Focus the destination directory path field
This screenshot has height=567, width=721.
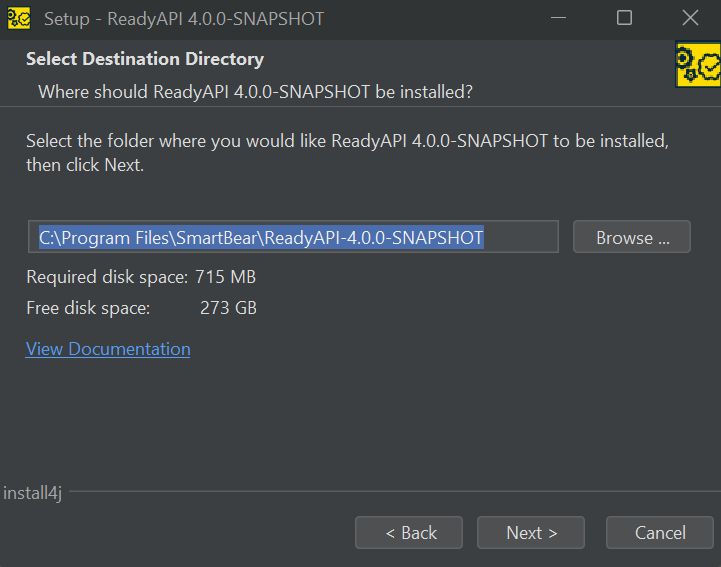[293, 237]
